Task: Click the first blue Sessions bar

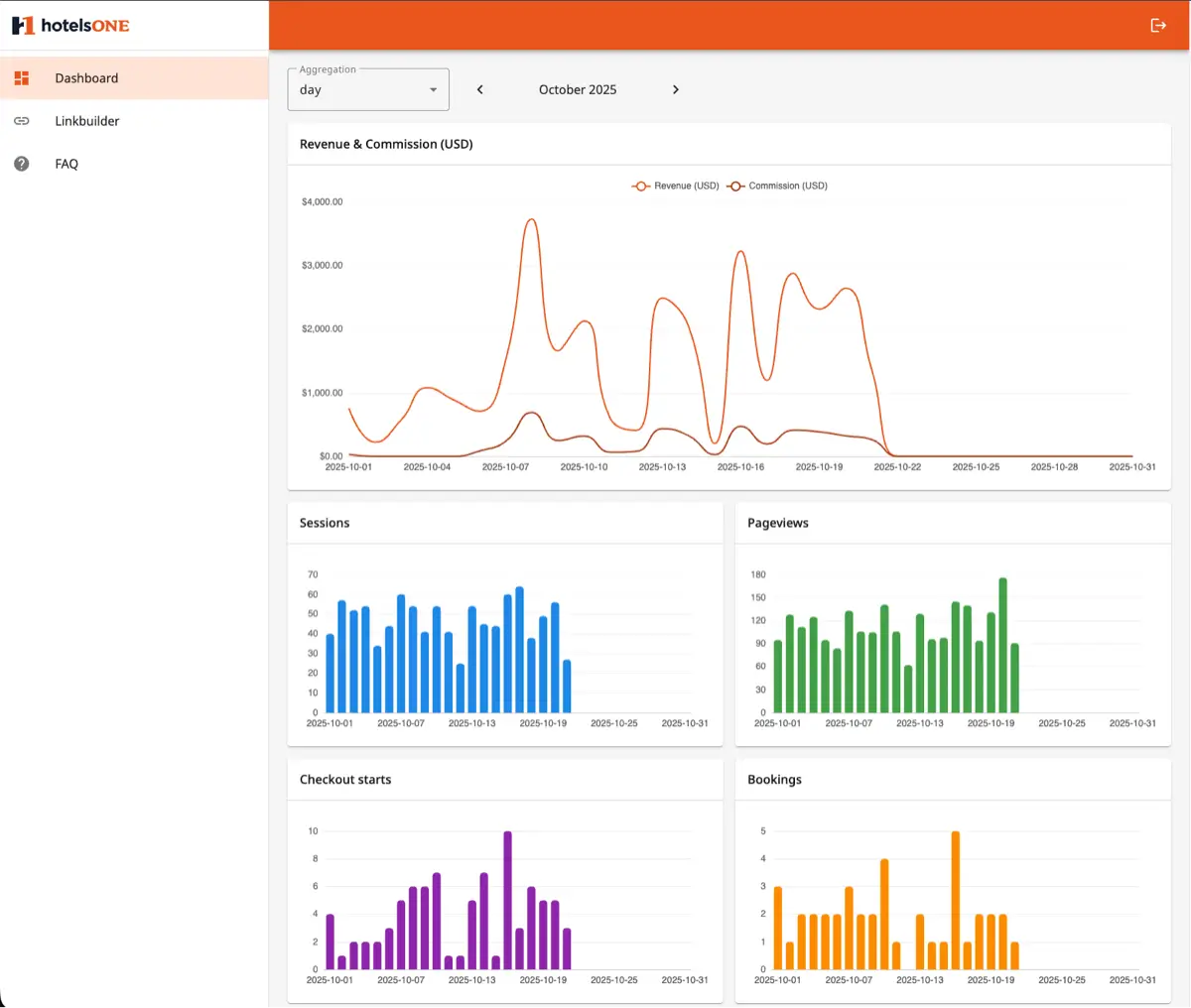Action: 330,674
